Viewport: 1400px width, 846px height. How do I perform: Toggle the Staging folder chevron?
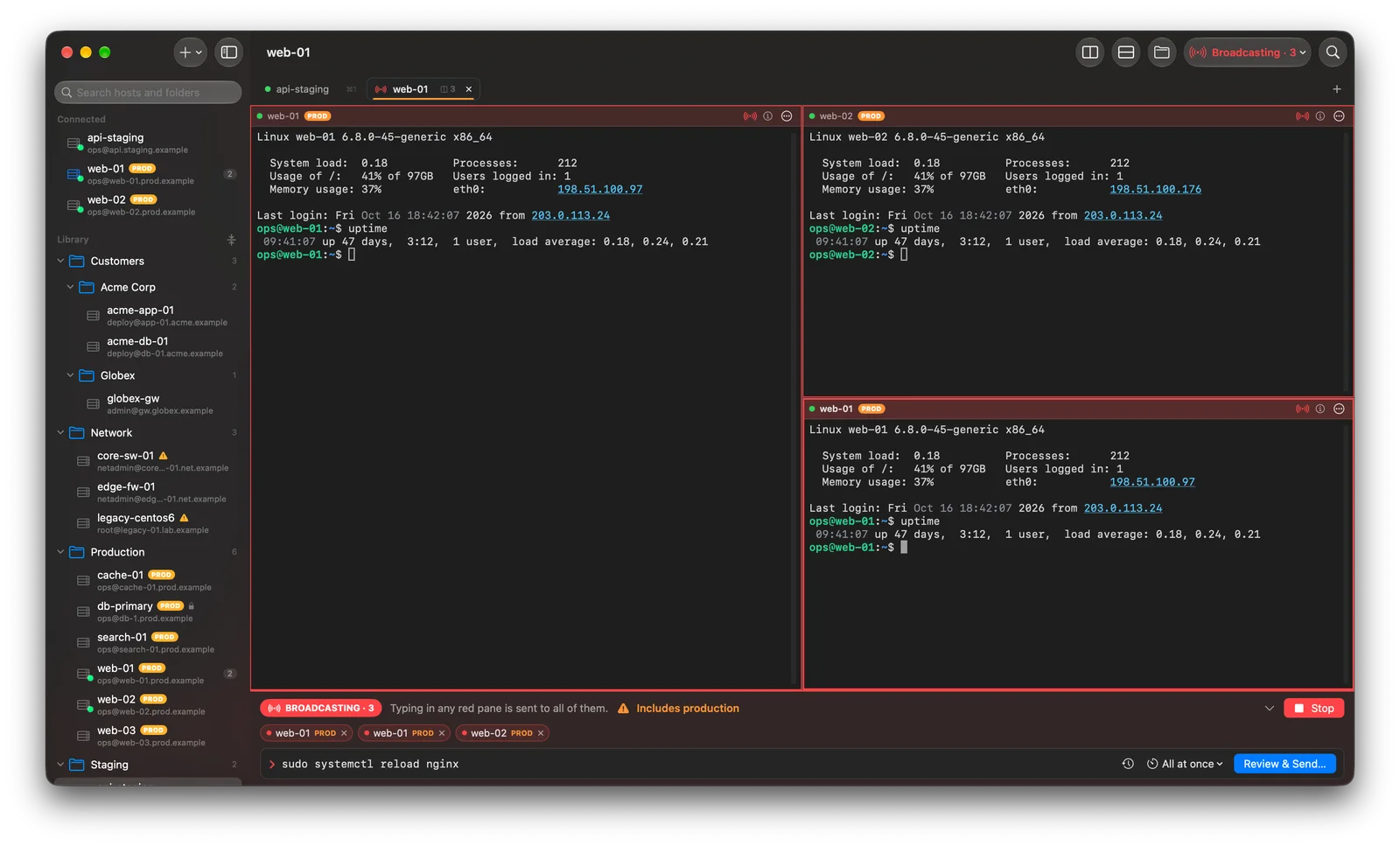point(60,765)
